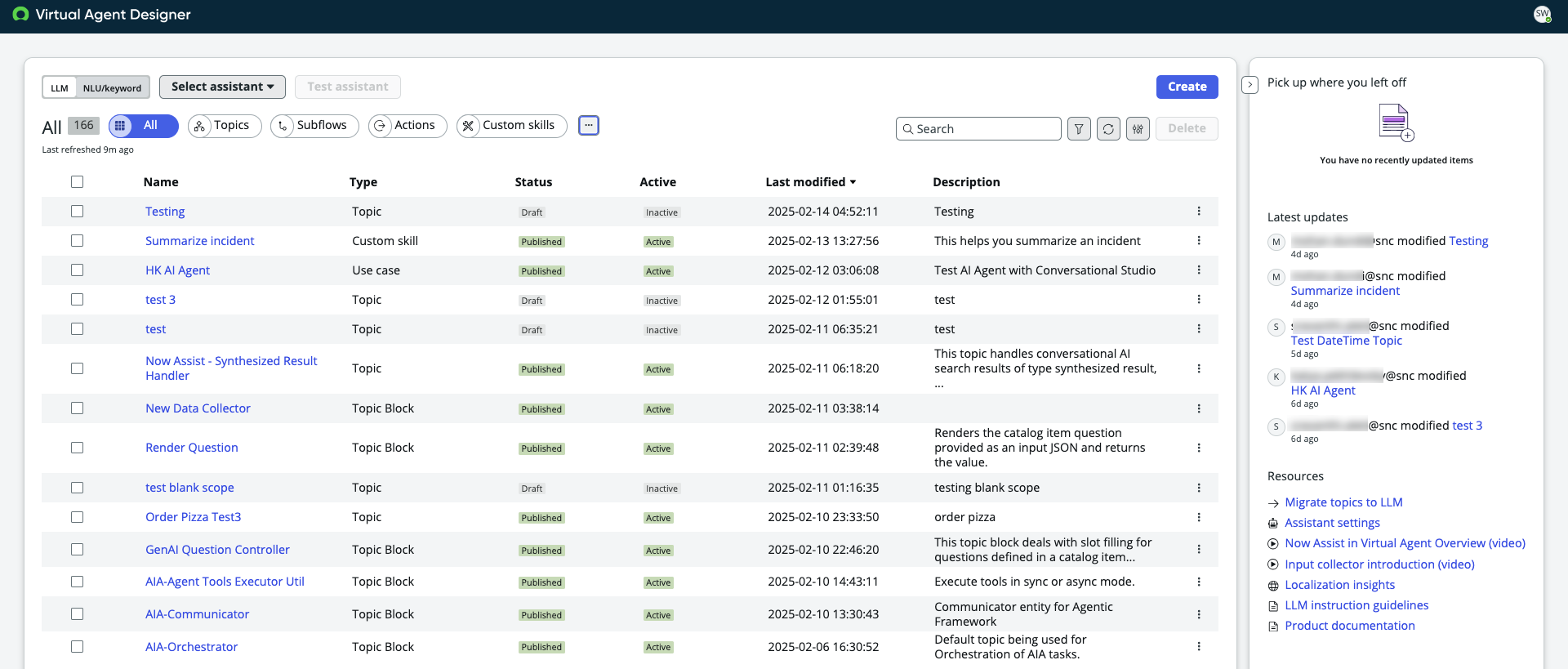Tick the checkbox for Summarize incident

78,241
